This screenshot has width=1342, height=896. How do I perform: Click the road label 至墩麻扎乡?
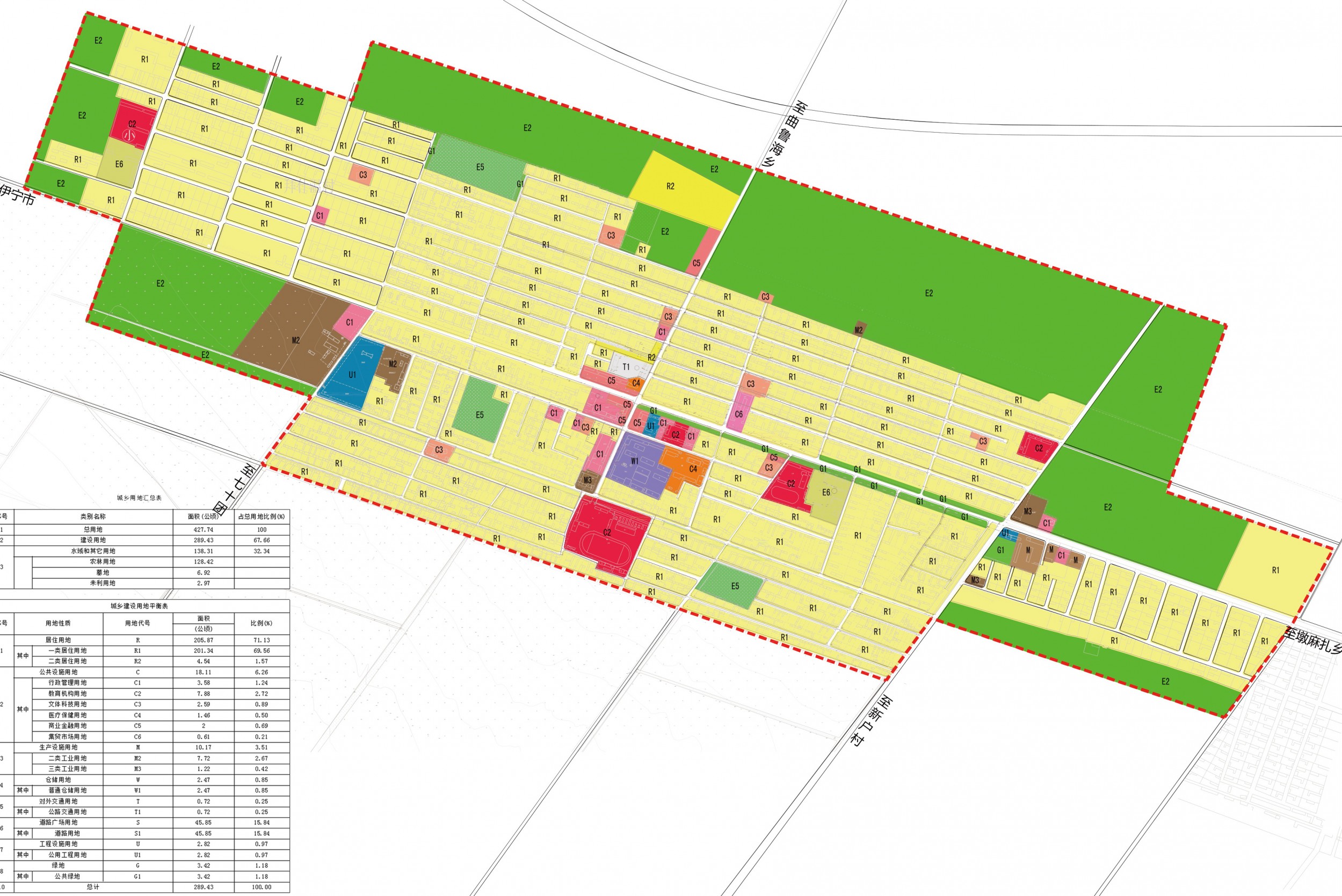(x=1312, y=640)
